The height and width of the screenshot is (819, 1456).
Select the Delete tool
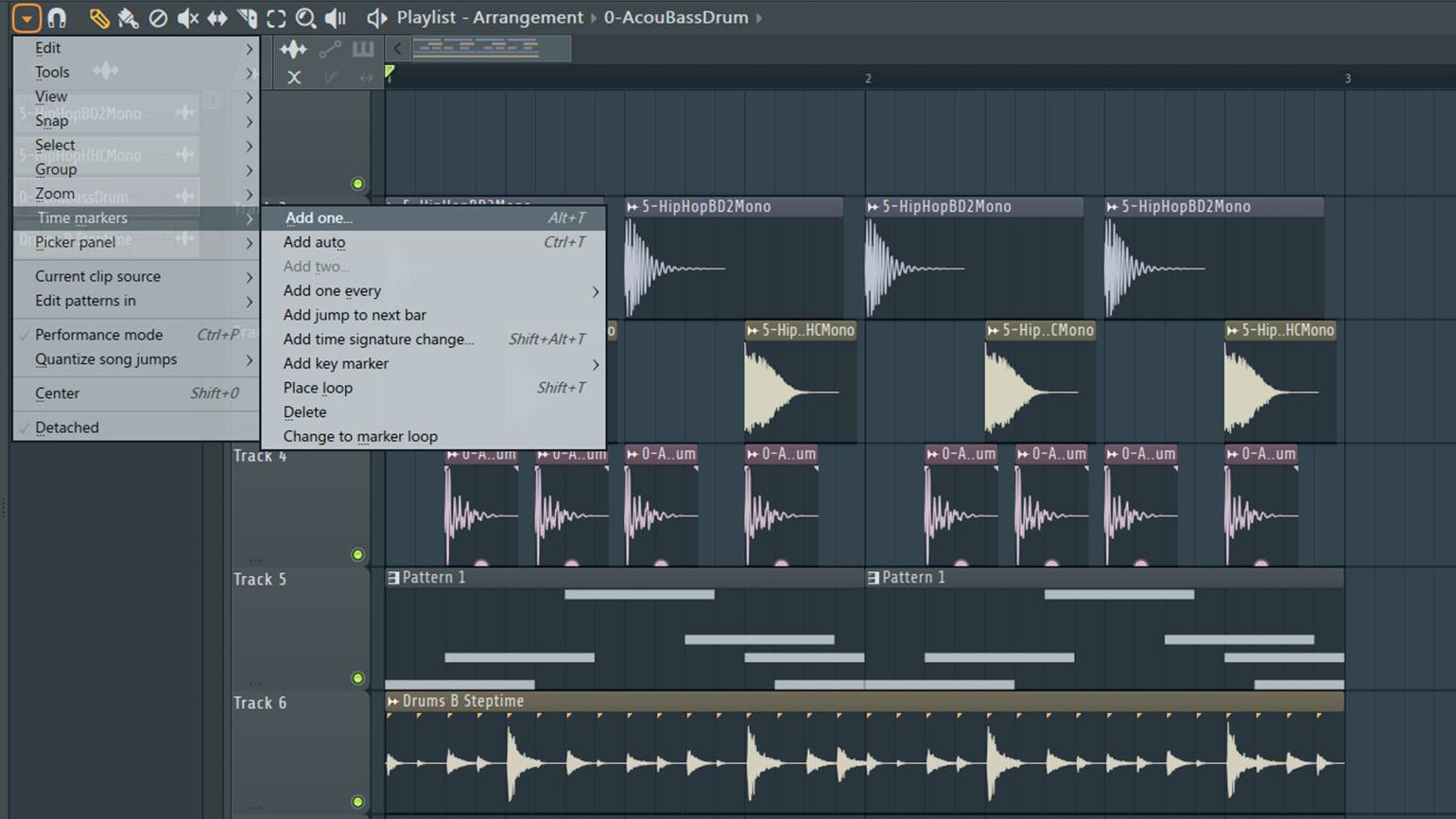pyautogui.click(x=158, y=17)
